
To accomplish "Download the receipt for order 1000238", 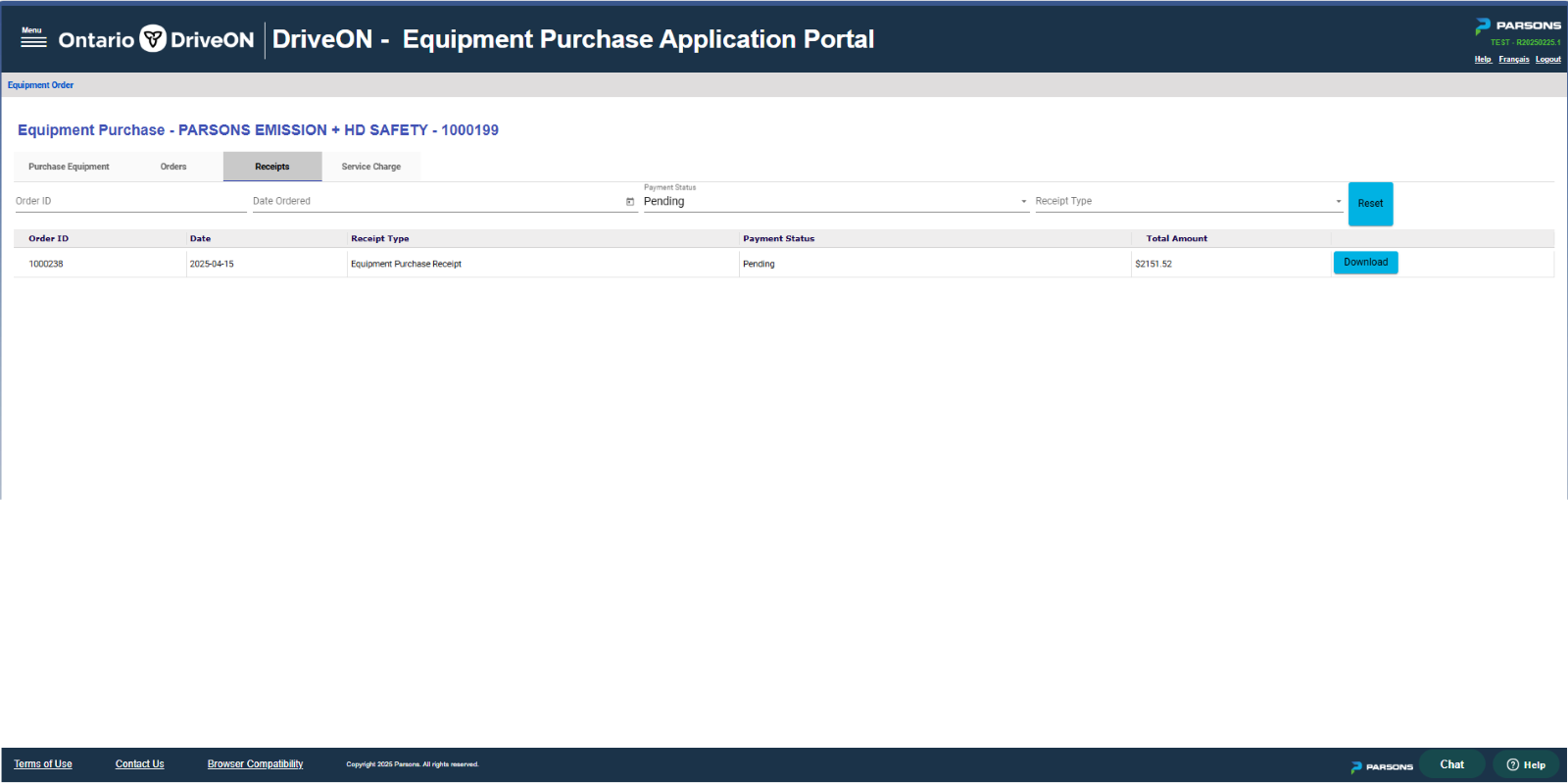I will 1365,263.
